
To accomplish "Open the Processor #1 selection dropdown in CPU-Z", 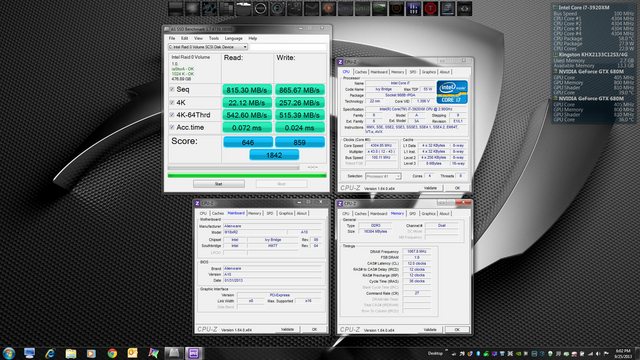I will coord(383,176).
